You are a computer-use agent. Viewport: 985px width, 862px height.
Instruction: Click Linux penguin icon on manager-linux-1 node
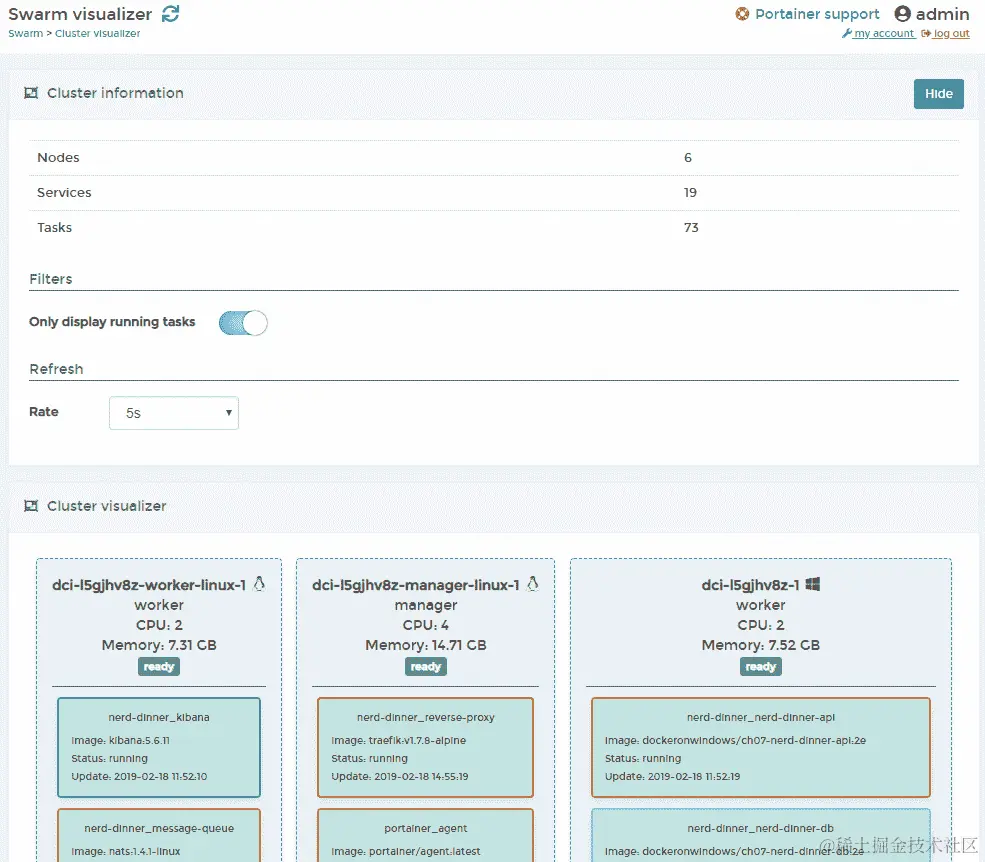[533, 584]
